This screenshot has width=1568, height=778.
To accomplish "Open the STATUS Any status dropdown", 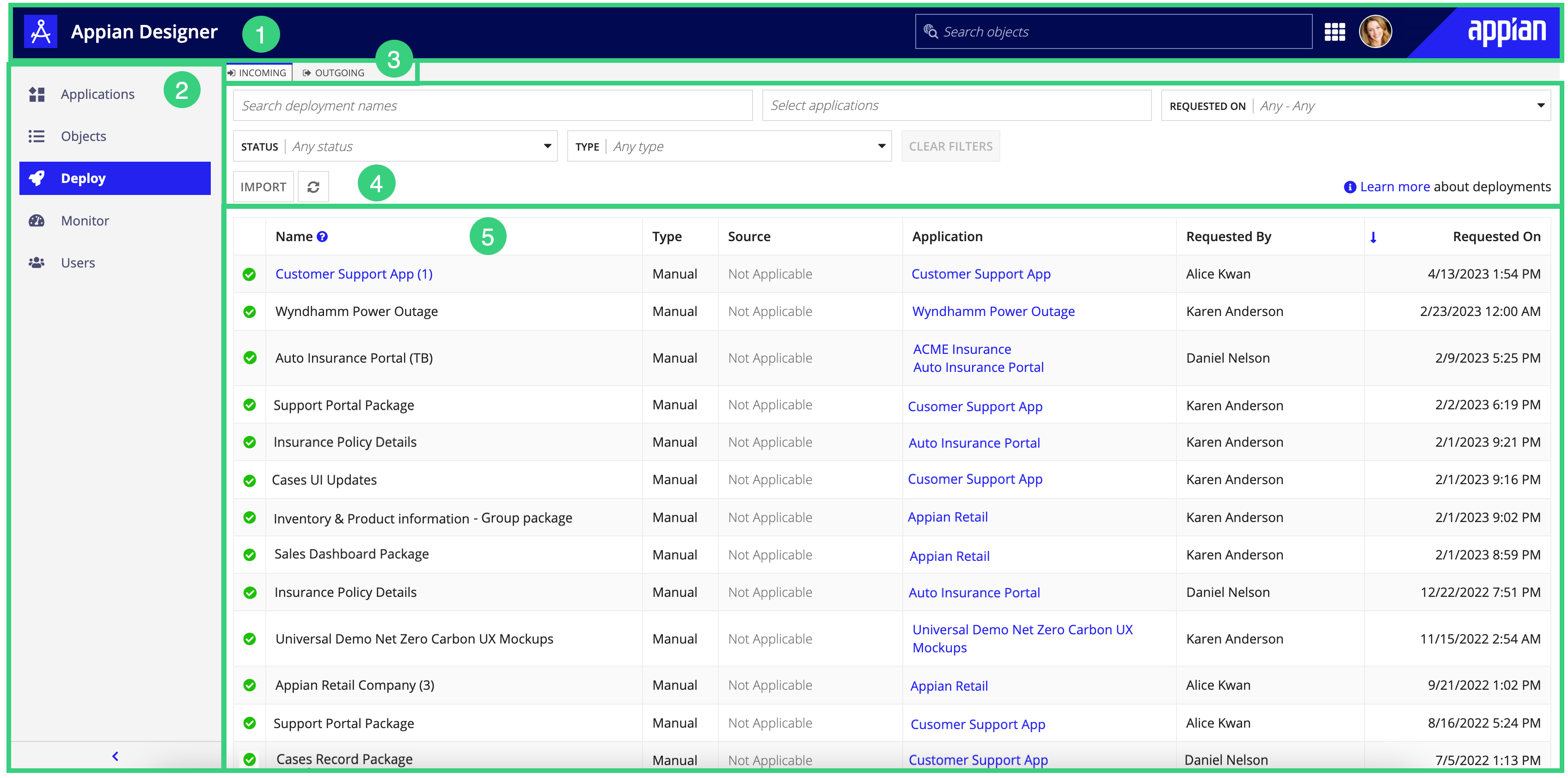I will coord(395,146).
